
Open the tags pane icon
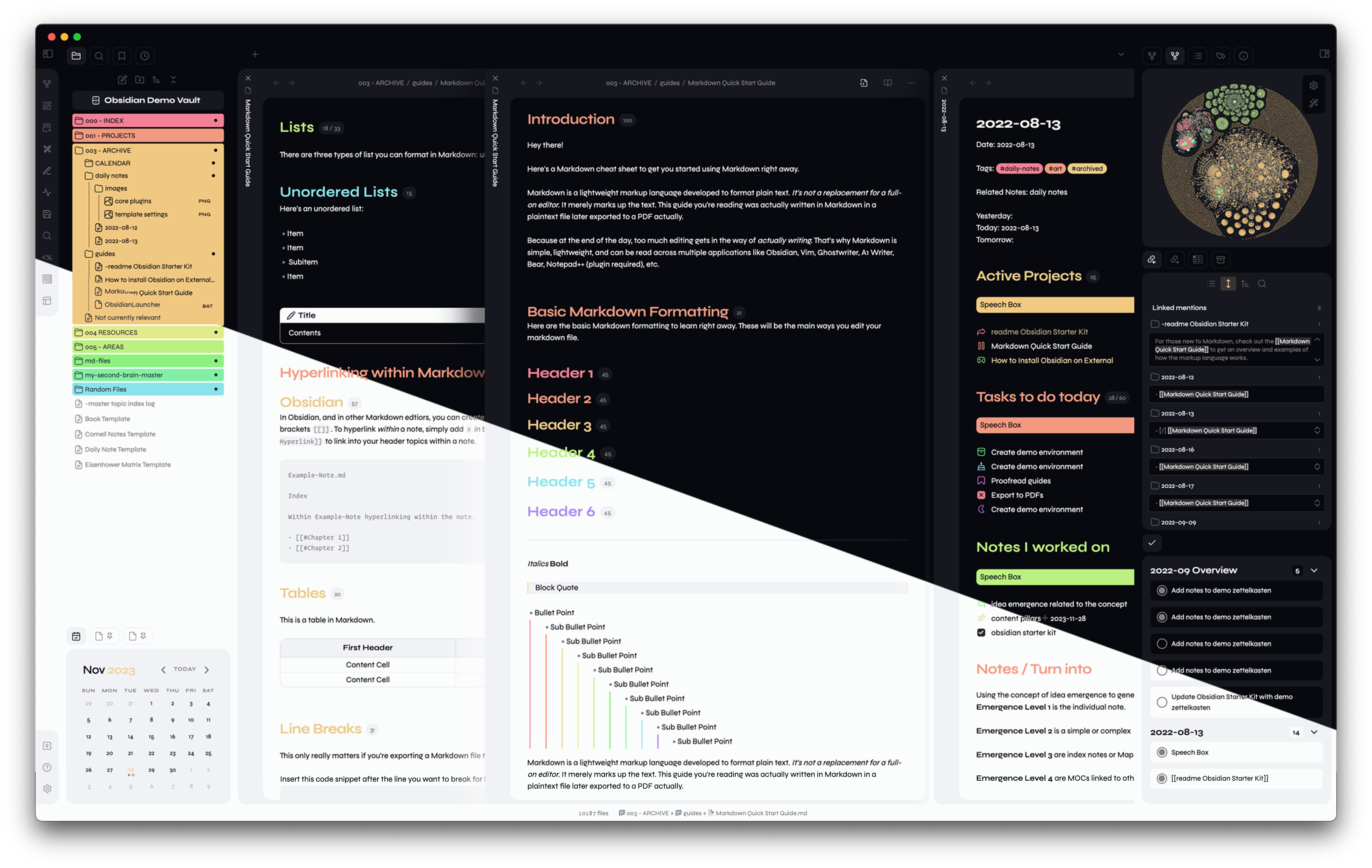(1221, 56)
